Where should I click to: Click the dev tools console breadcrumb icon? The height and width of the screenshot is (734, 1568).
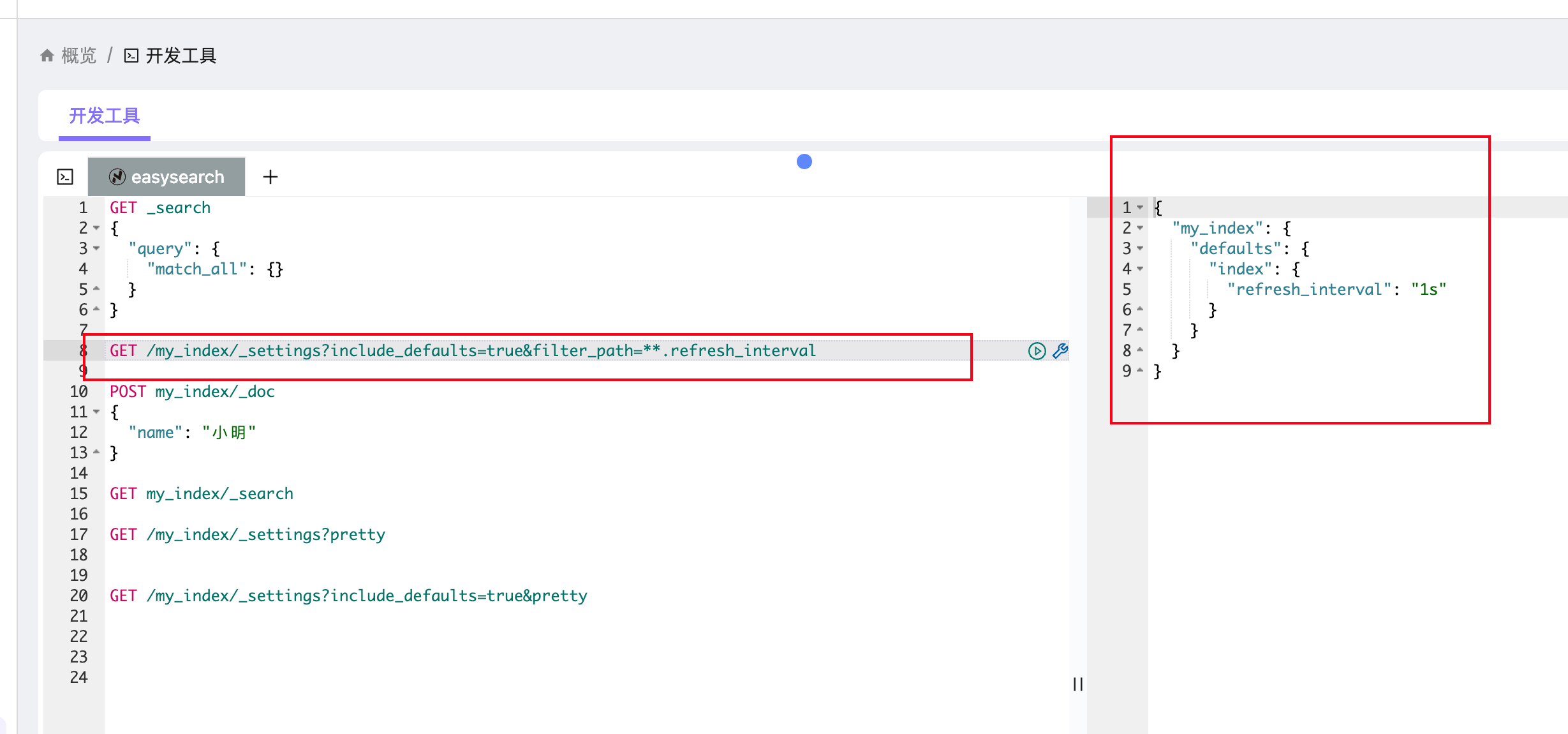(x=131, y=56)
